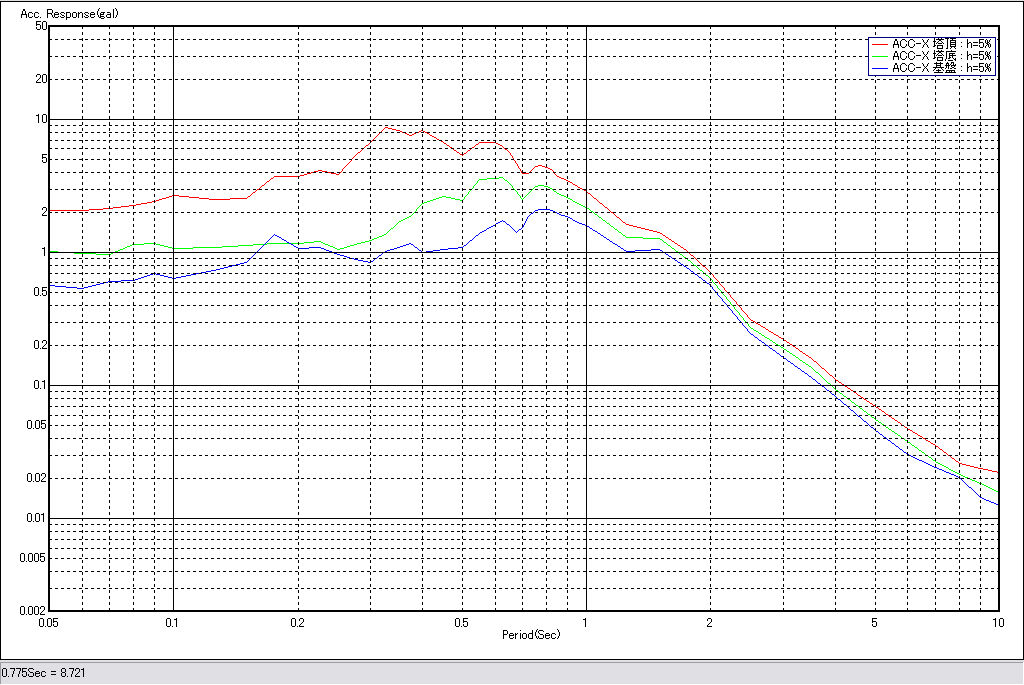
Task: Click the red curve's right end at period 10
Action: tap(998, 472)
